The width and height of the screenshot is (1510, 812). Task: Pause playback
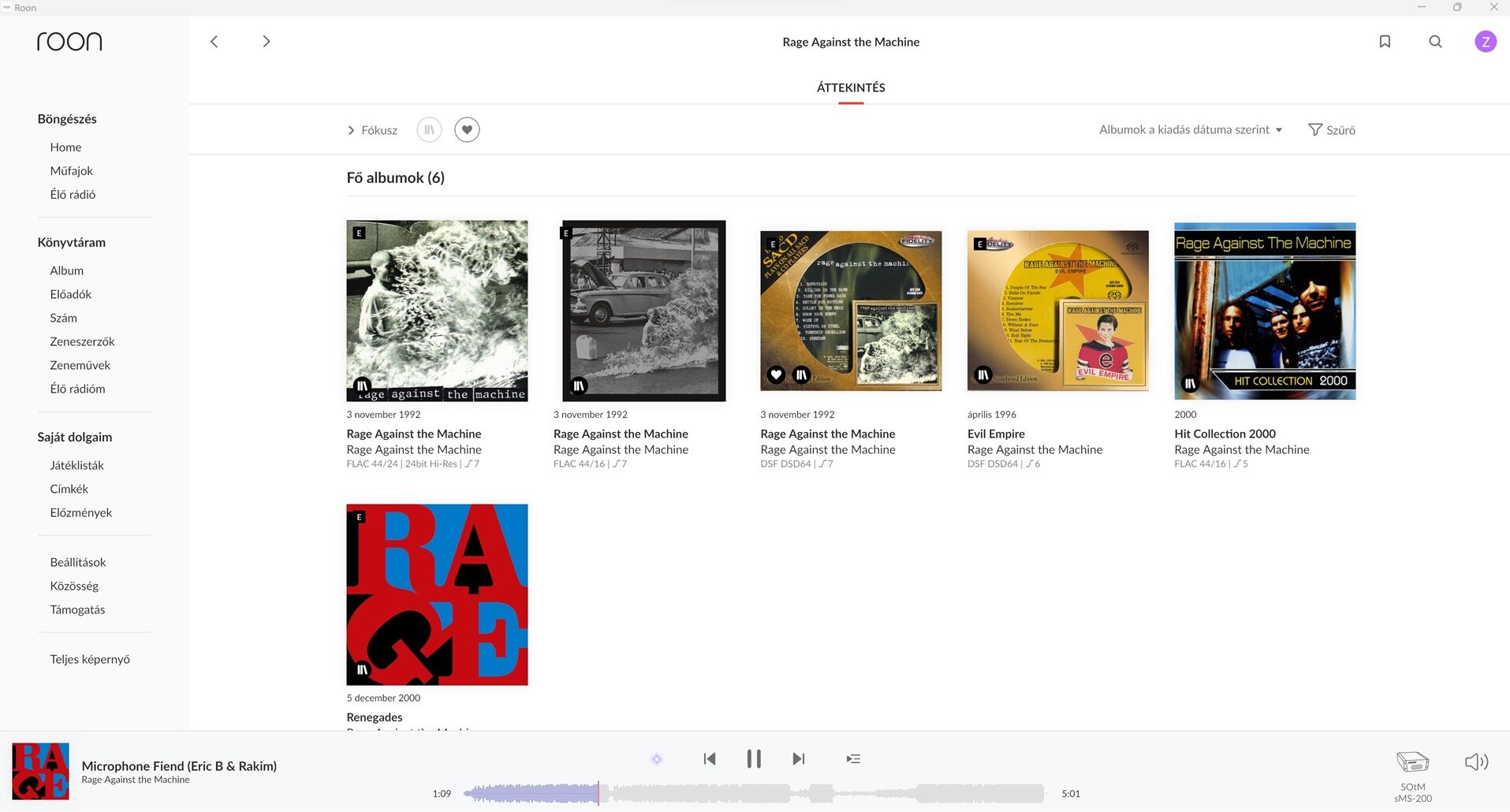754,758
